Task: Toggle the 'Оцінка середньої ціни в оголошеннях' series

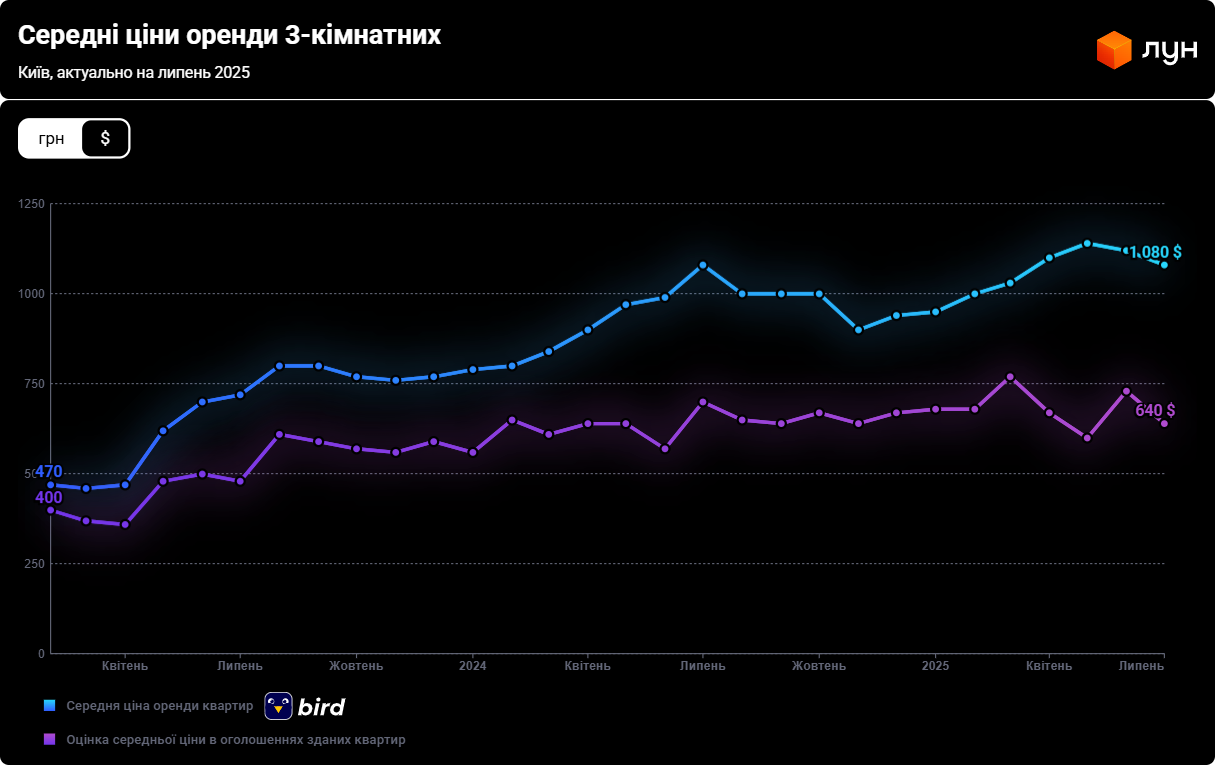Action: pos(235,740)
